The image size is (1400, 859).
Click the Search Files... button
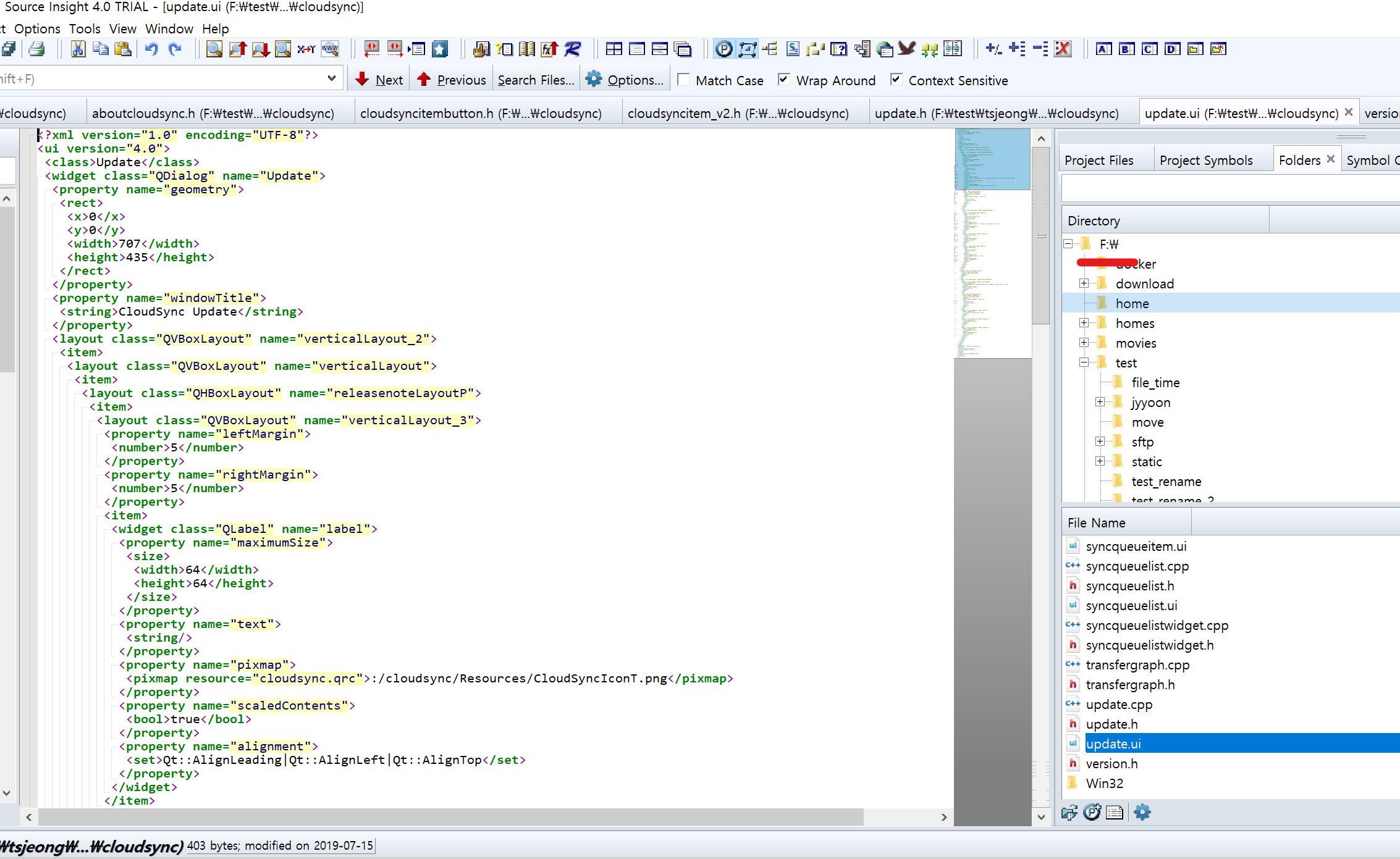pos(536,80)
